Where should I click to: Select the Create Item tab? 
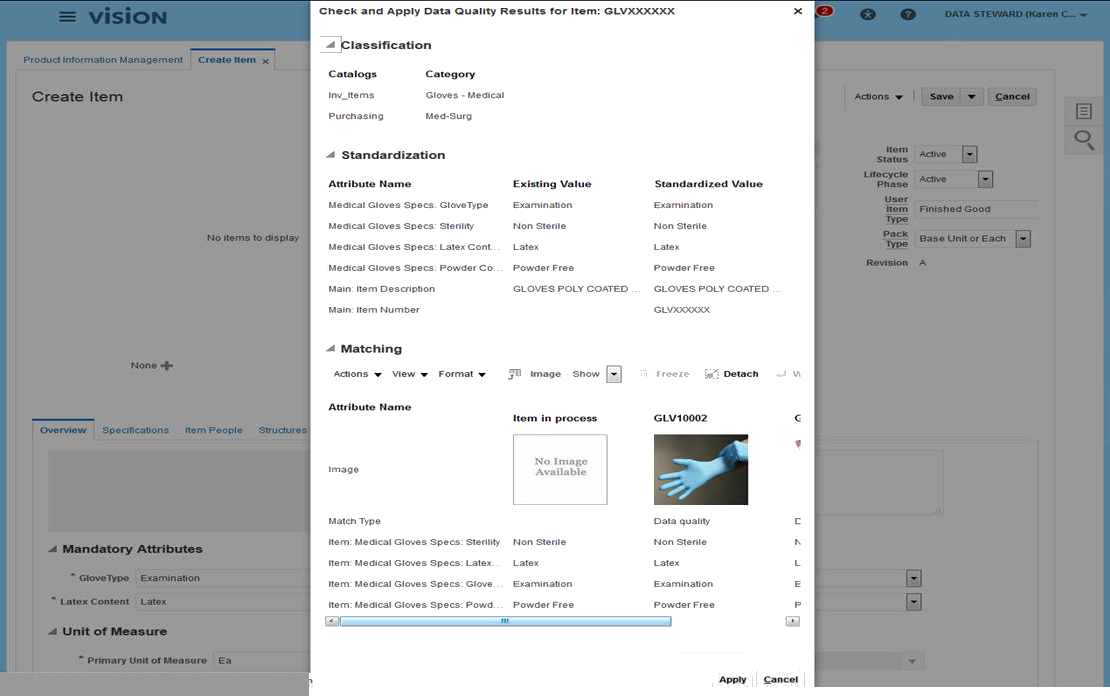click(x=227, y=60)
